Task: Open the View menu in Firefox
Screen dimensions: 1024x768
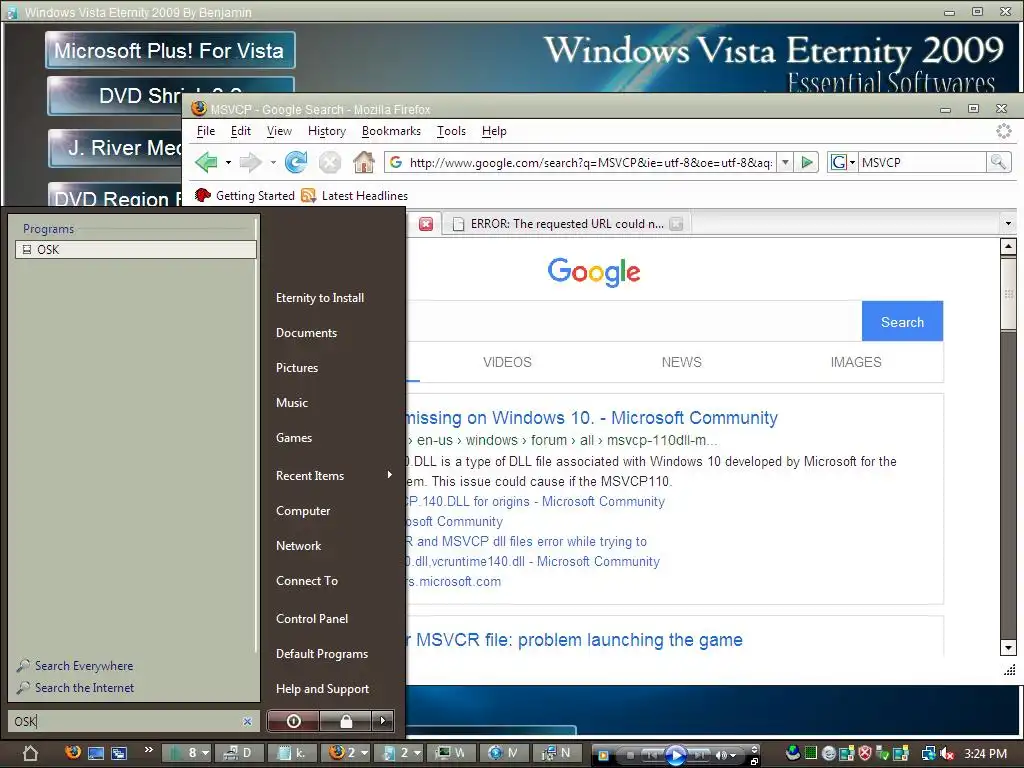Action: [279, 131]
